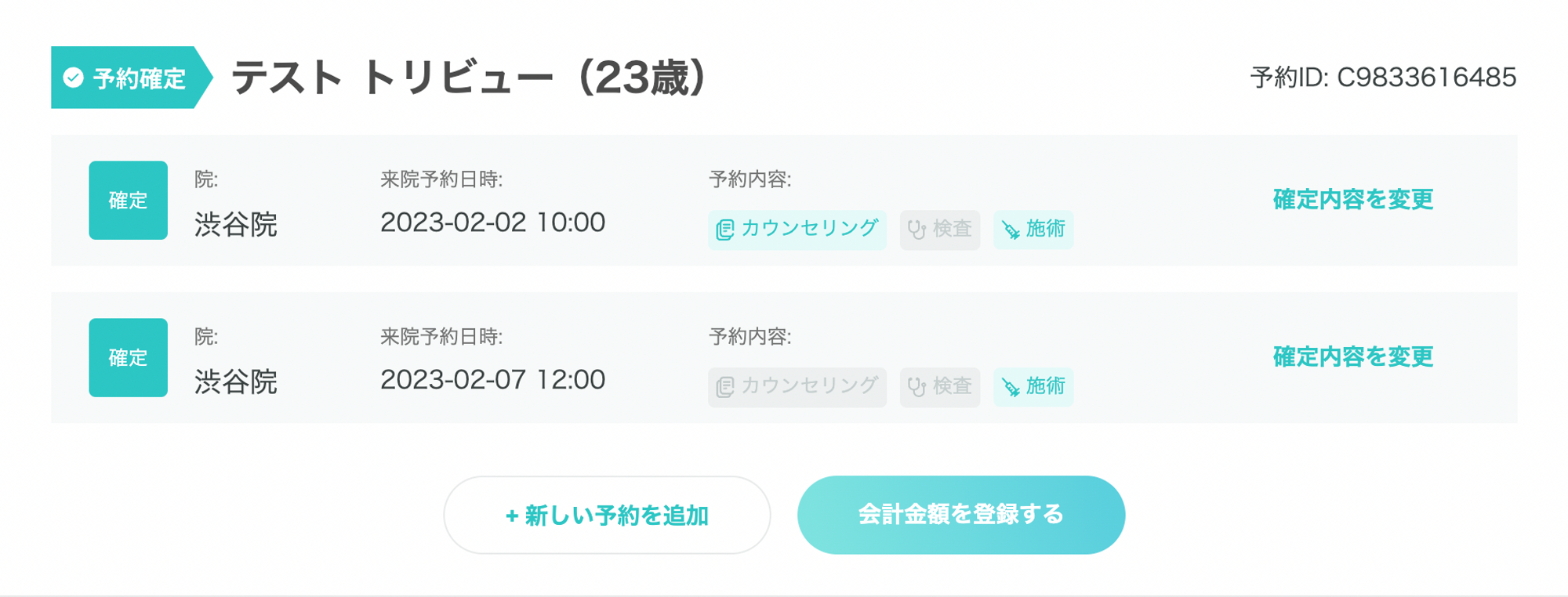1568x597 pixels.
Task: Click the stethoscope icon in second reservation
Action: pos(916,387)
